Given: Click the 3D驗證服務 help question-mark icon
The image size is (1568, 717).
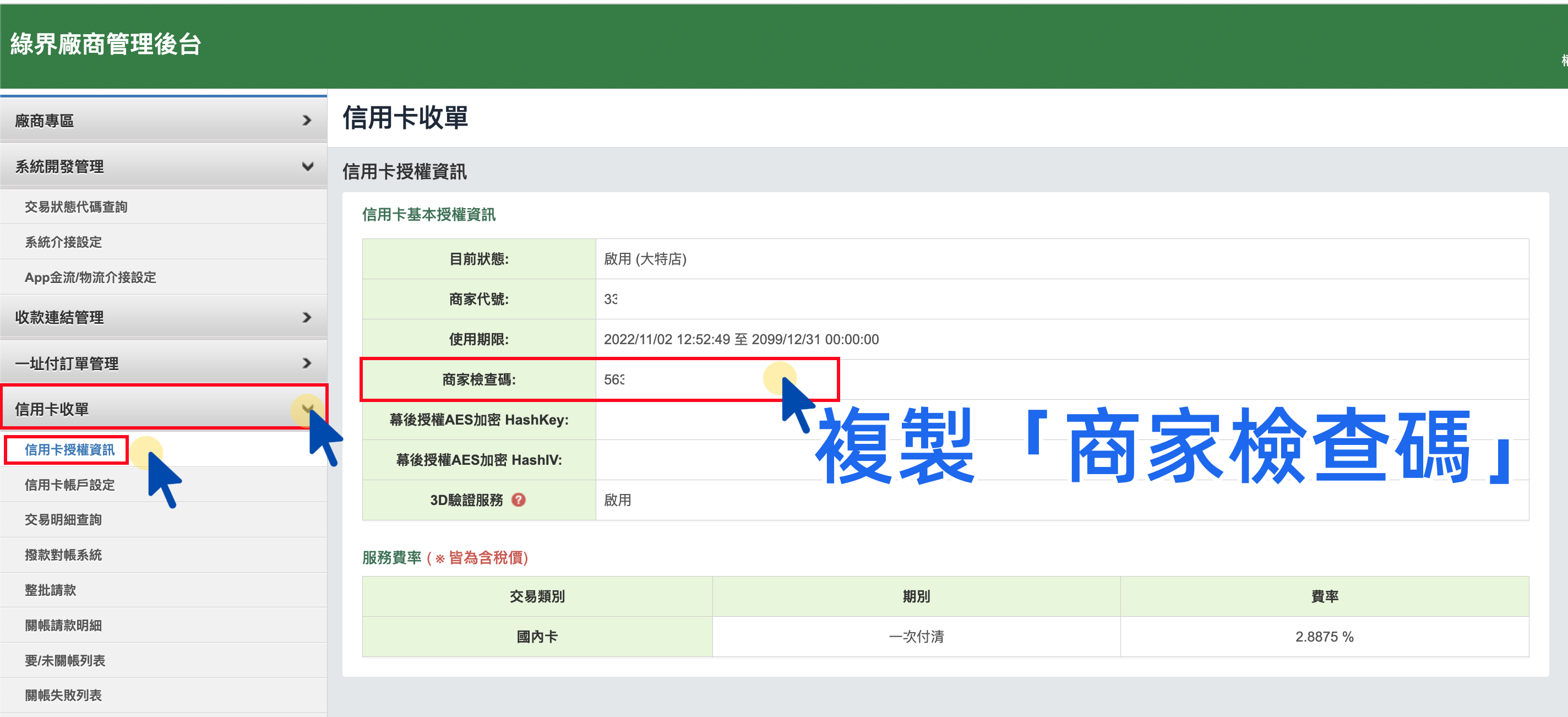Looking at the screenshot, I should click(518, 499).
